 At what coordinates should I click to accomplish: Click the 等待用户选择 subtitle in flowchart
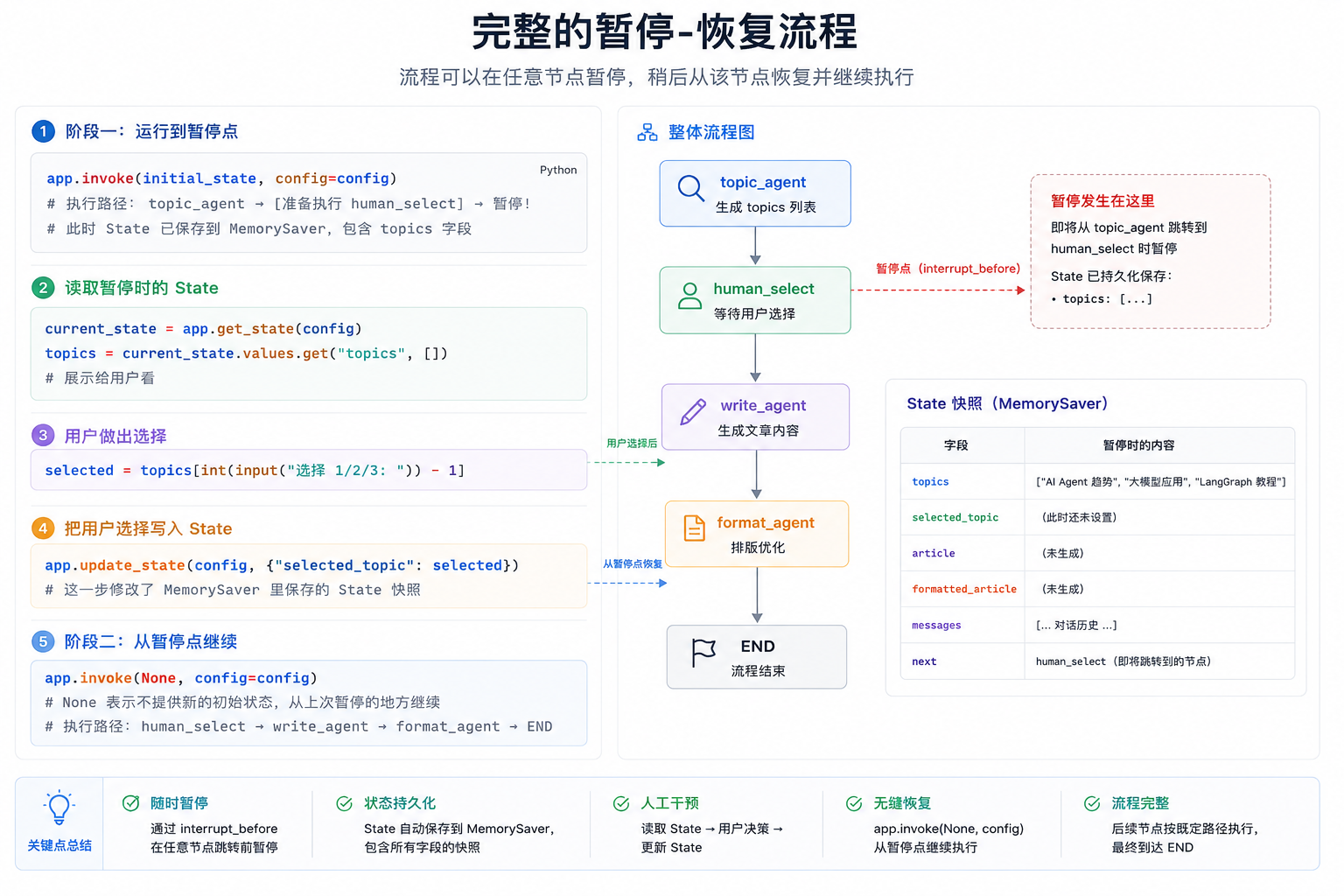click(x=754, y=314)
